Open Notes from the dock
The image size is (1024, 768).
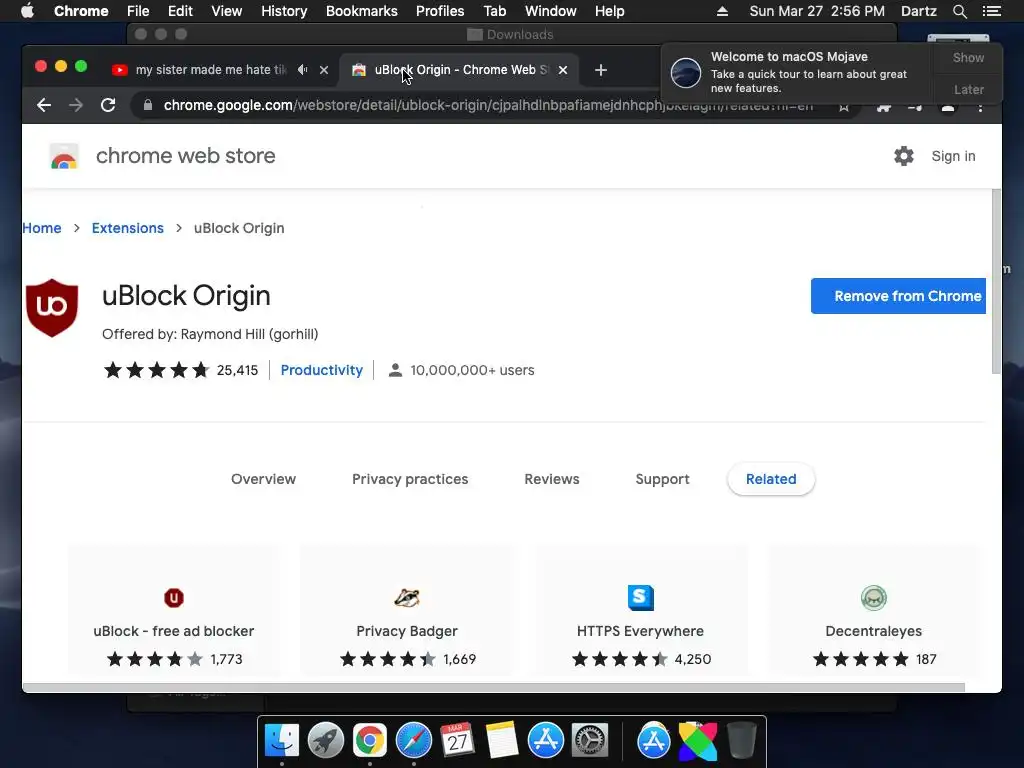[x=502, y=741]
